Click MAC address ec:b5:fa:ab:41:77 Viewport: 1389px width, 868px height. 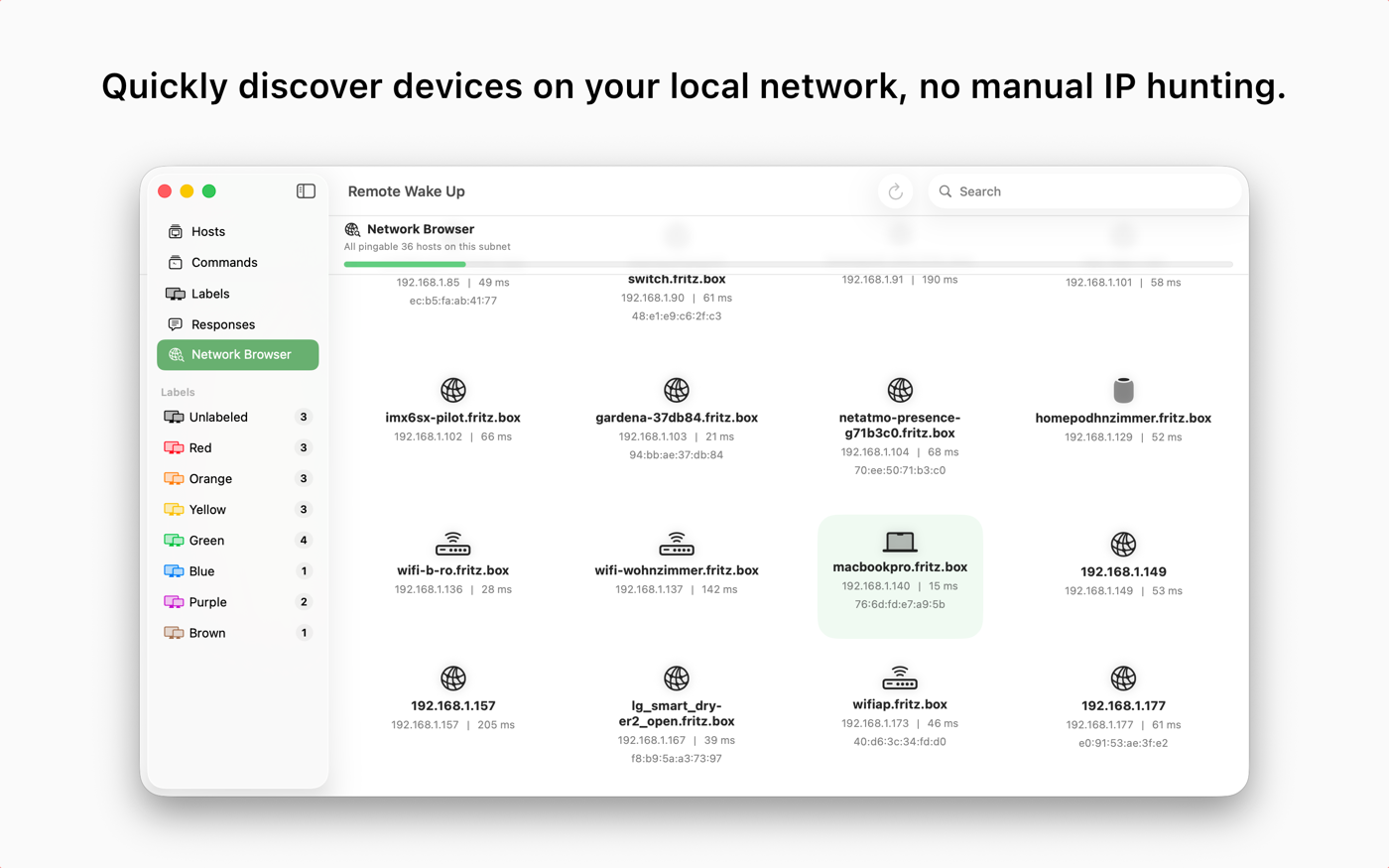tap(453, 301)
